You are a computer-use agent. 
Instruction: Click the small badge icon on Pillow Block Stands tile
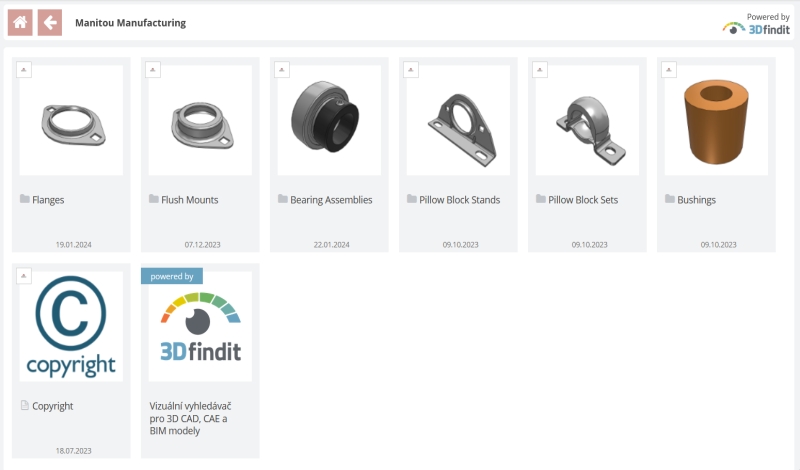(411, 70)
